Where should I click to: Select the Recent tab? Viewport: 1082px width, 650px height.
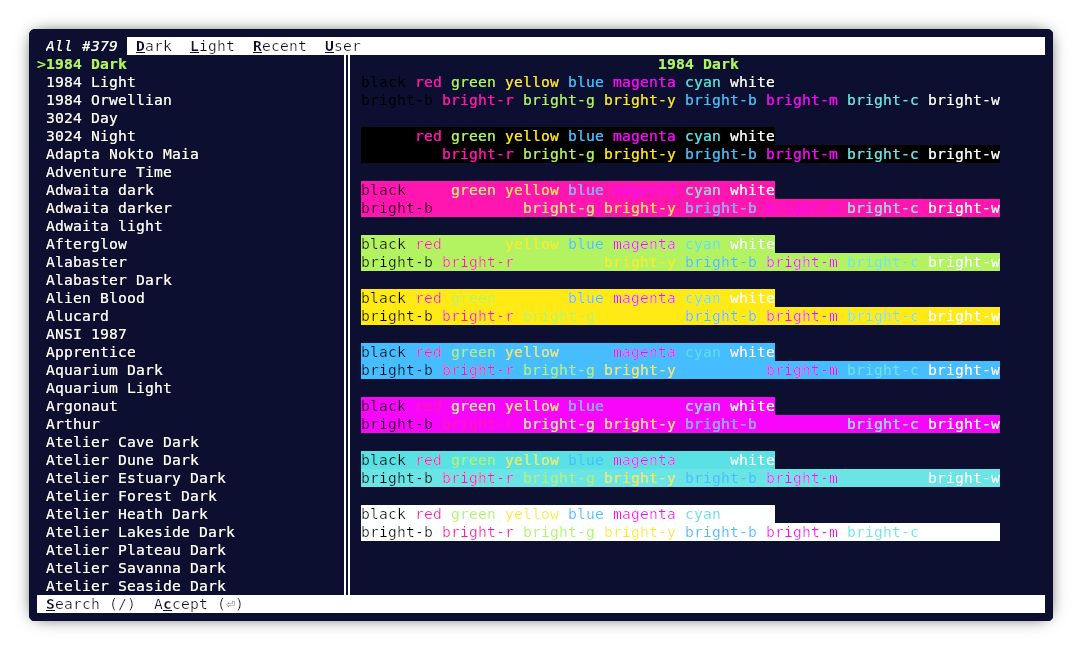click(x=279, y=46)
